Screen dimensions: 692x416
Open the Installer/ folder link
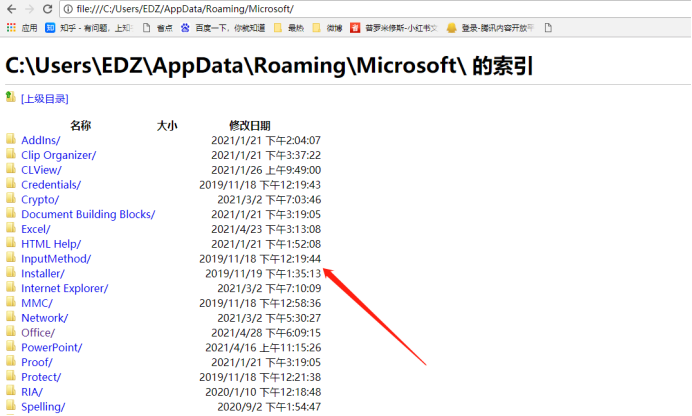pyautogui.click(x=43, y=274)
